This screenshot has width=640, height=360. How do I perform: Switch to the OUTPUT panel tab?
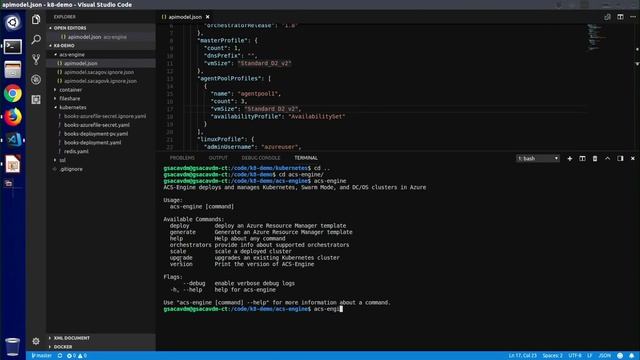218,158
